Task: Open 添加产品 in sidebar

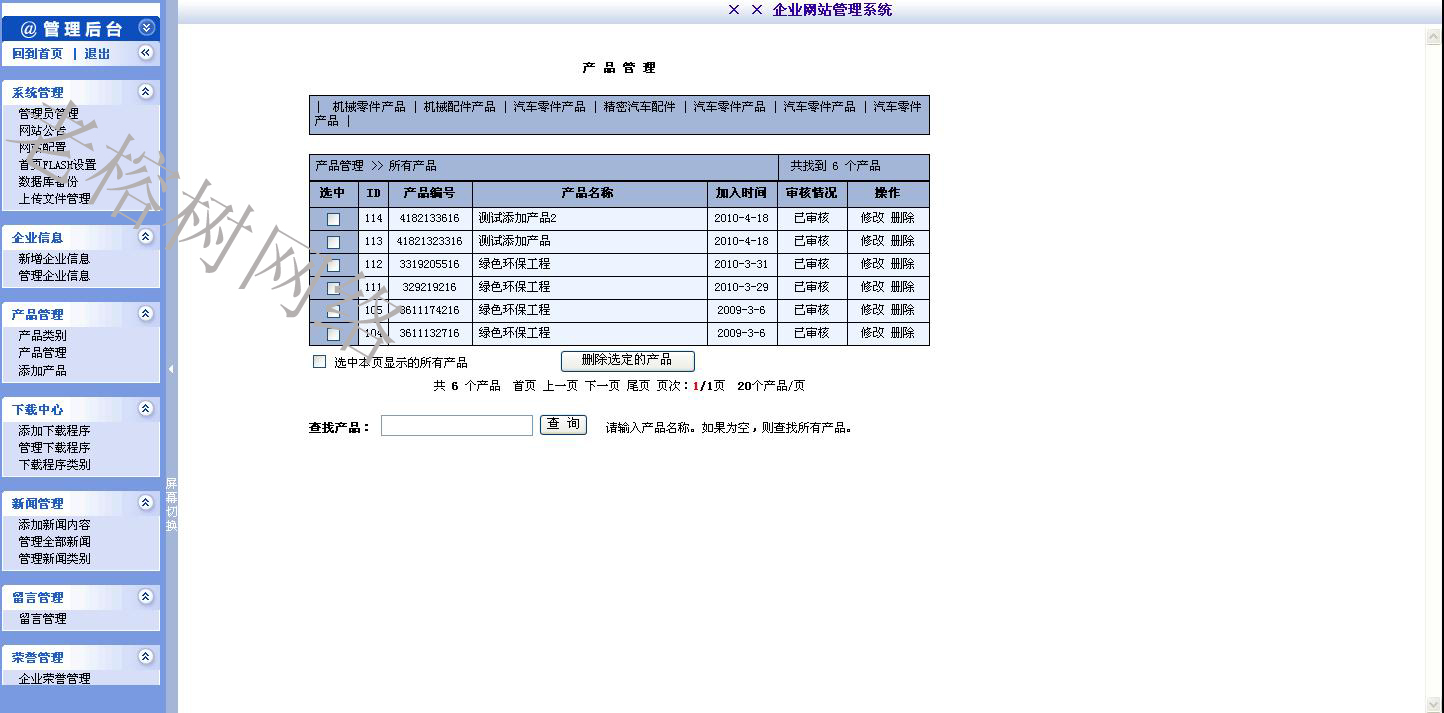Action: (42, 371)
